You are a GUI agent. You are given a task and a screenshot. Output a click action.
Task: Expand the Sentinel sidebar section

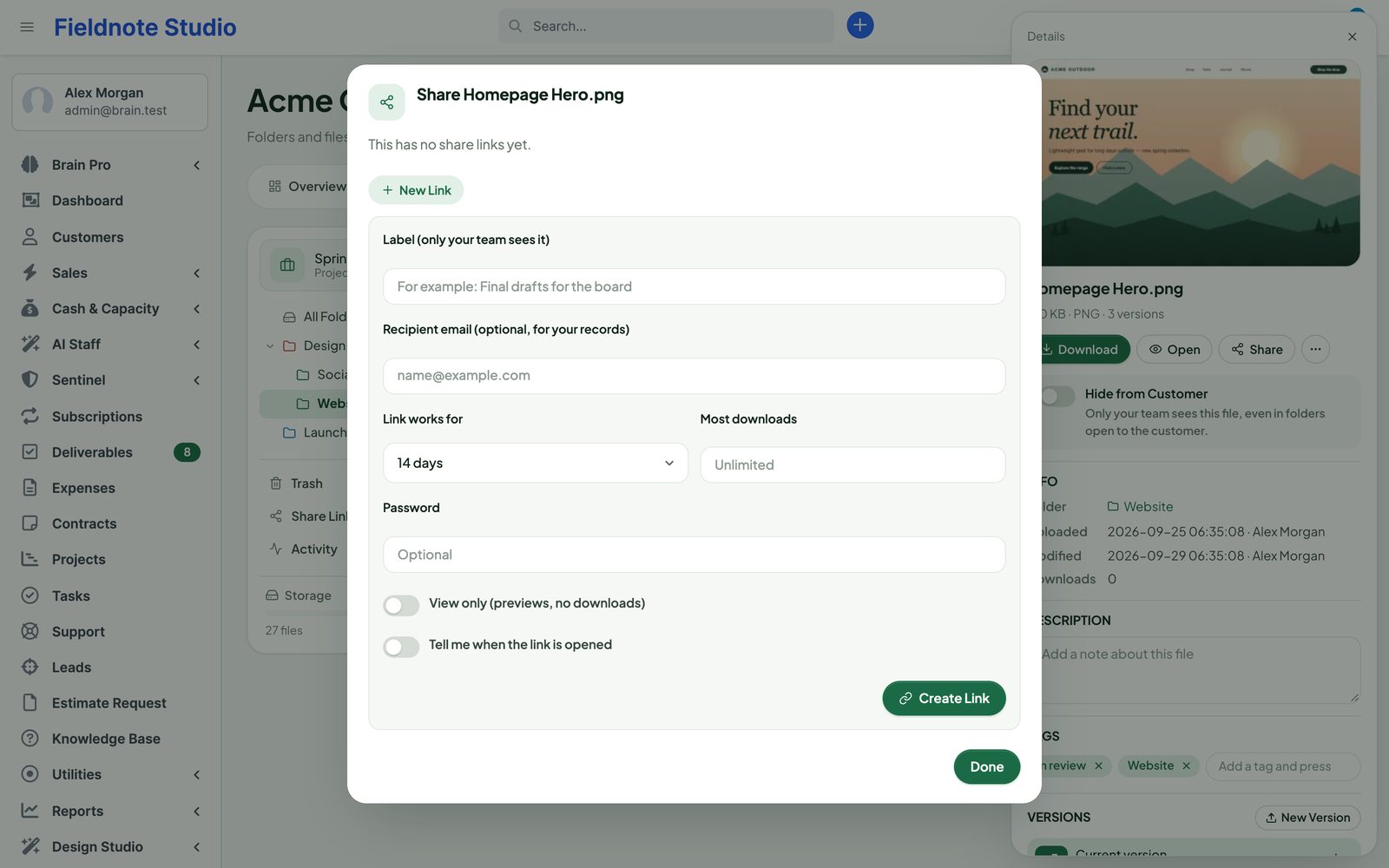point(197,380)
